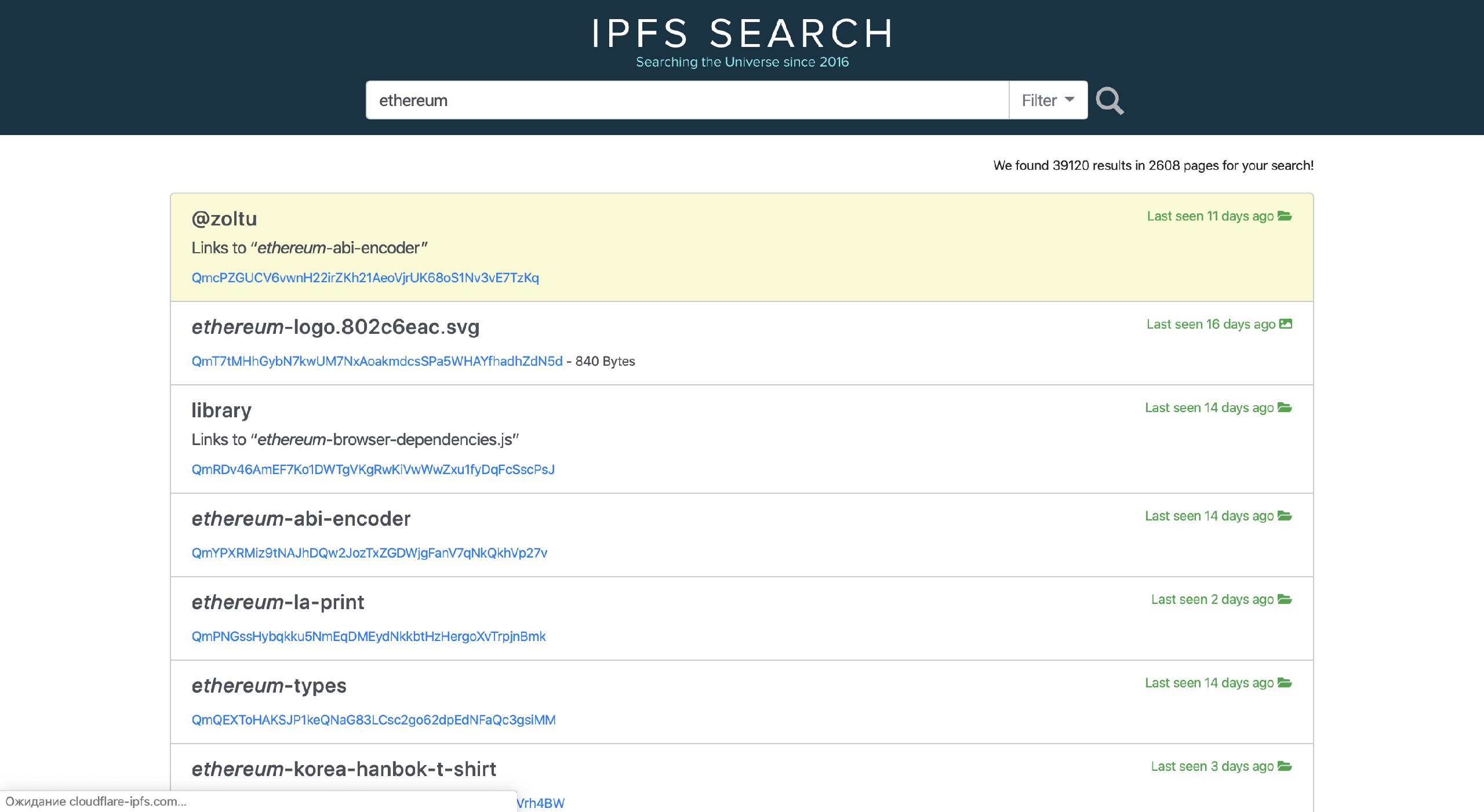Open ethereum-logo.802c6eac.svg result title
Viewport: 1484px width, 812px height.
click(336, 327)
